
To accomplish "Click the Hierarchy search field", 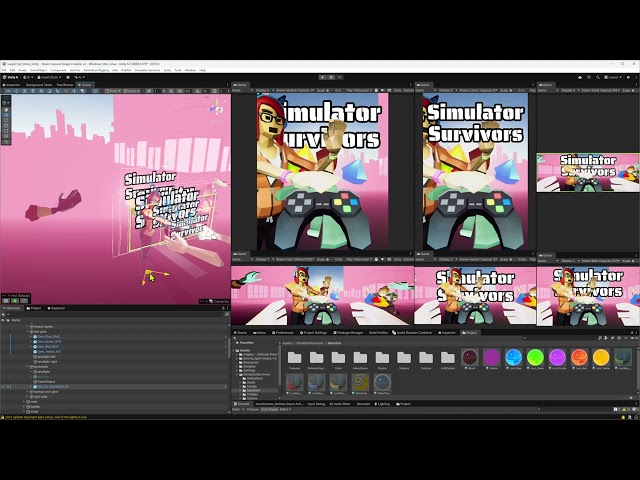I will [114, 314].
